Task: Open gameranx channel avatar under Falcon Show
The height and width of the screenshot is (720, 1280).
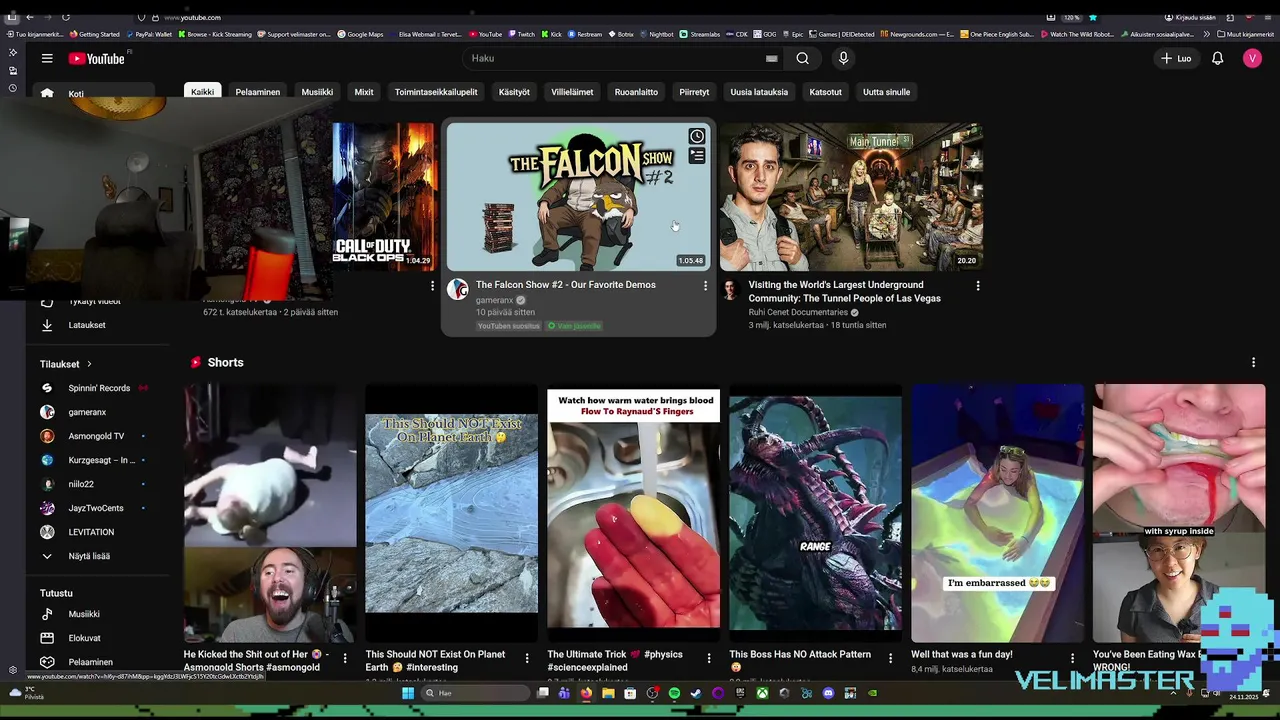Action: pos(458,290)
